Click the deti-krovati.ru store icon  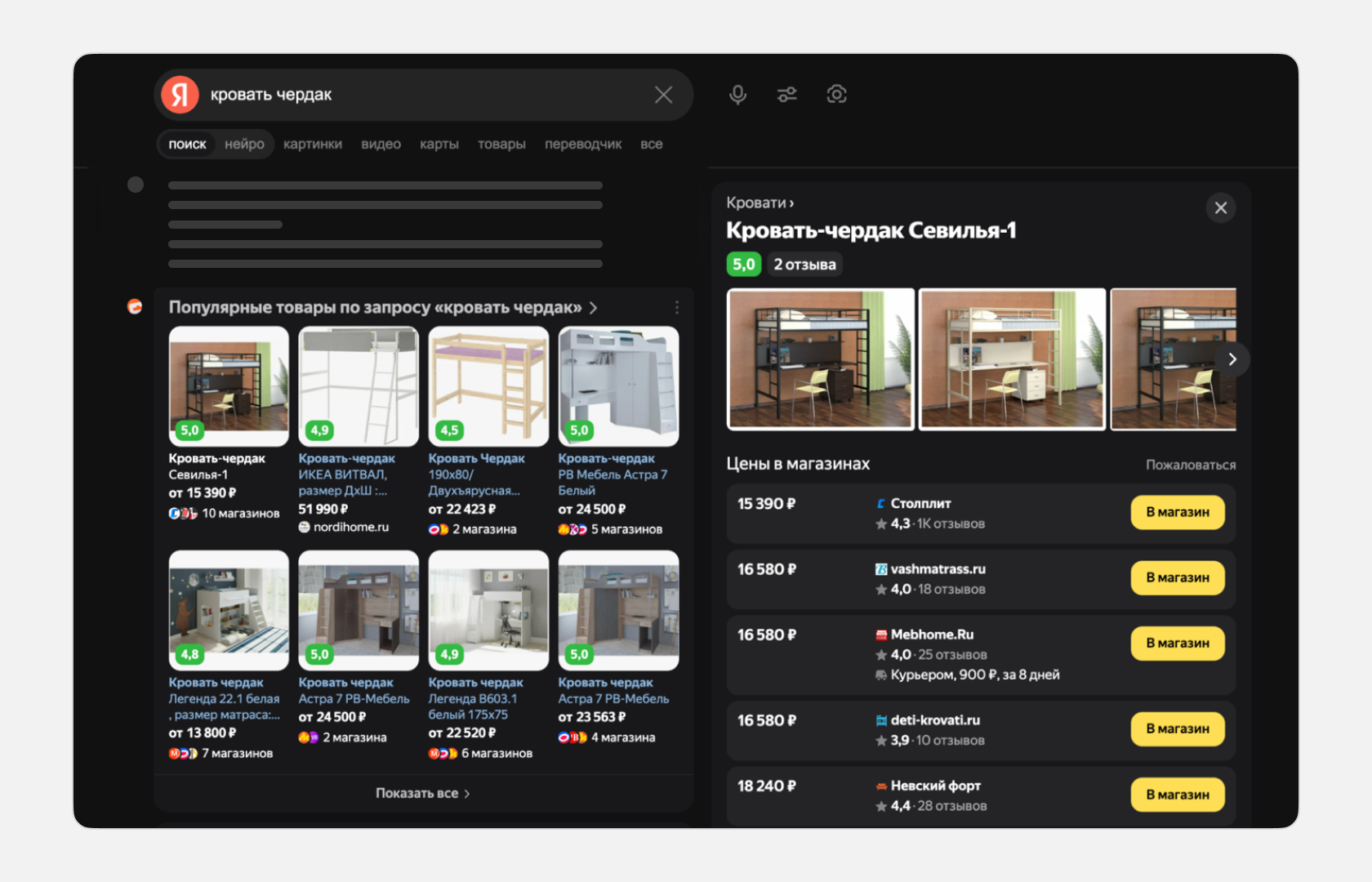881,720
